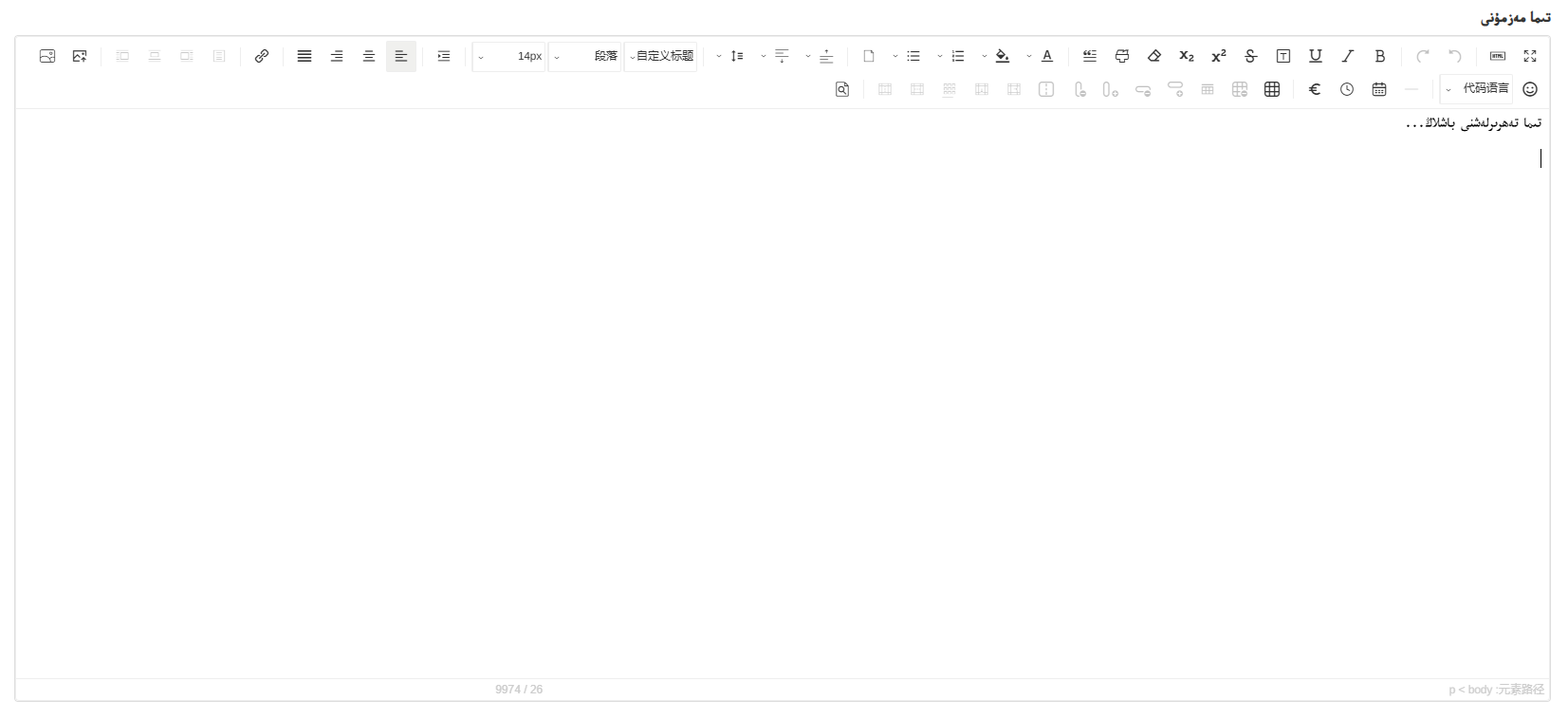Open the emoji smiley picker

point(1529,89)
